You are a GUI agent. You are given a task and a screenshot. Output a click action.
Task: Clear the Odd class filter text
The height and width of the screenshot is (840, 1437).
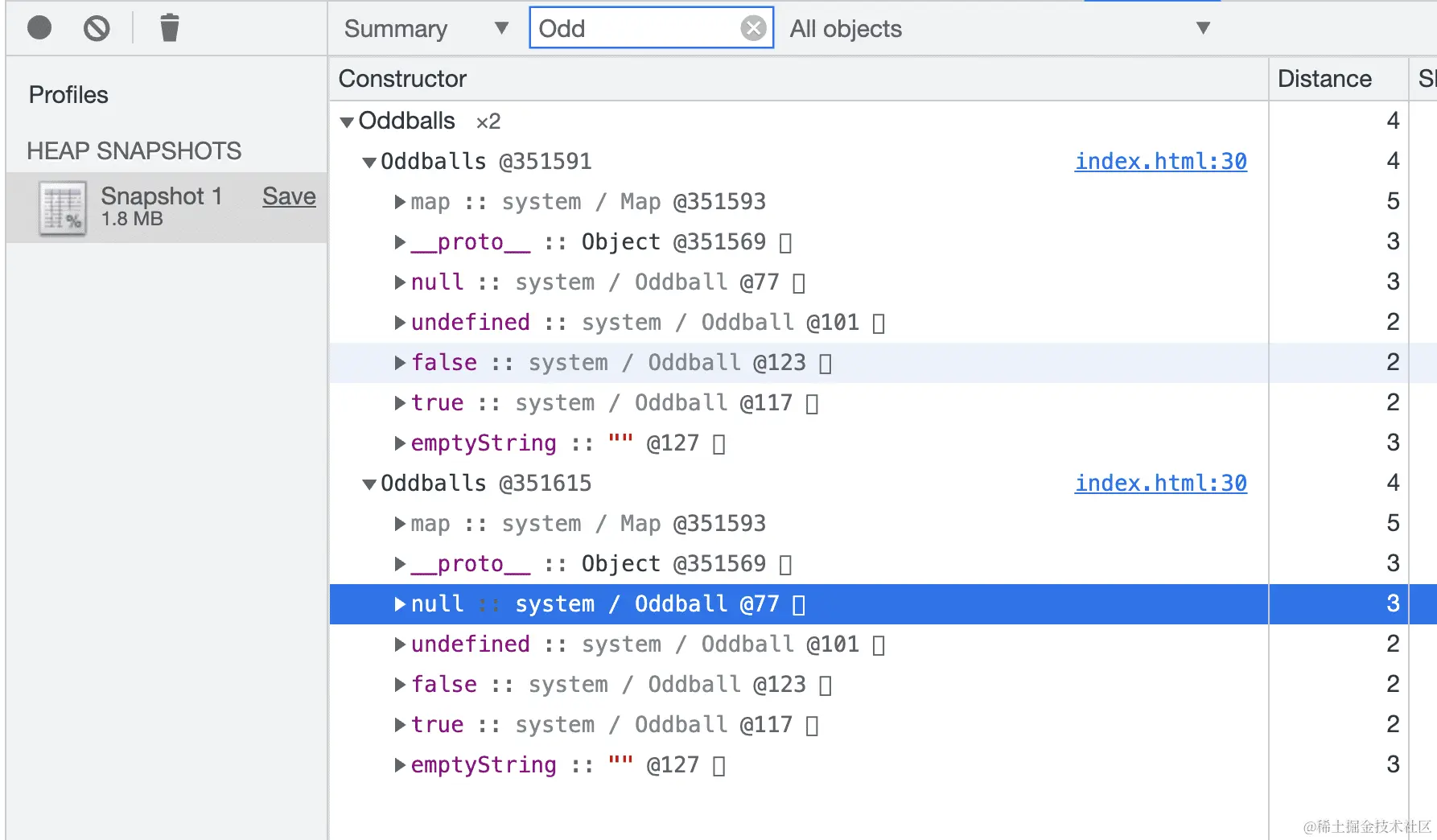[x=753, y=28]
